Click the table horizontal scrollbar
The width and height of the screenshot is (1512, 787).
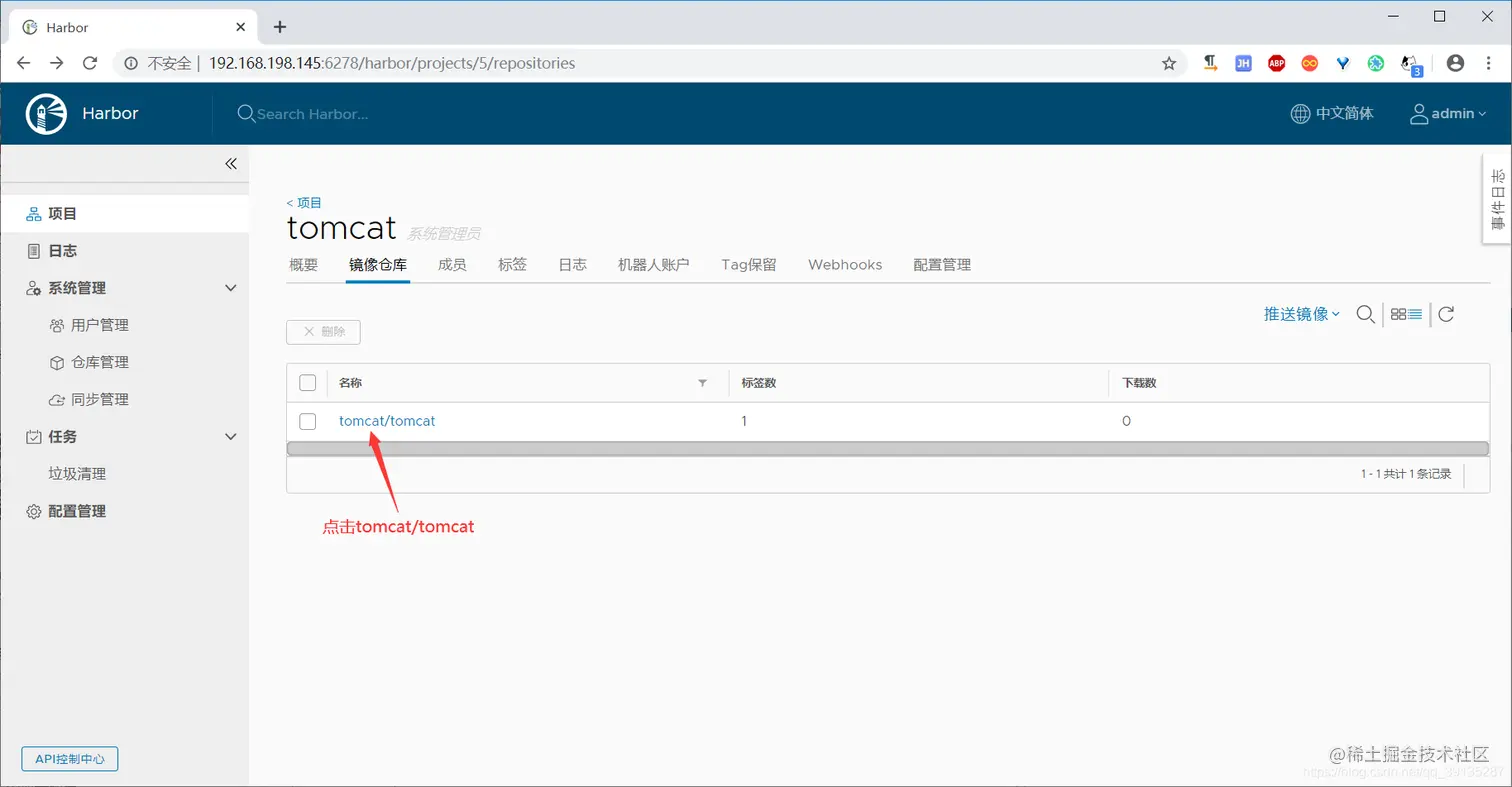click(888, 449)
